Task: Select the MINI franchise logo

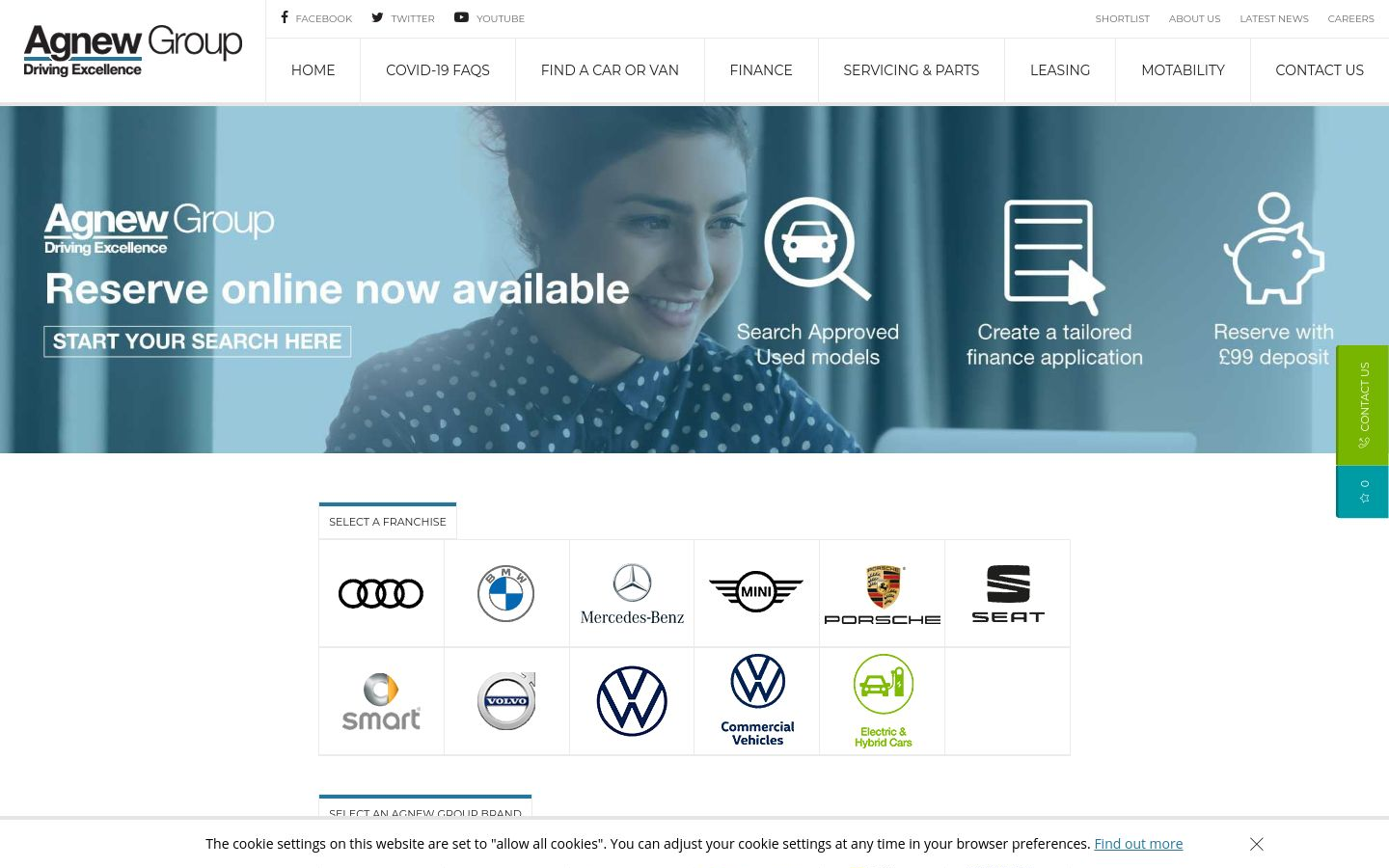Action: click(x=756, y=593)
